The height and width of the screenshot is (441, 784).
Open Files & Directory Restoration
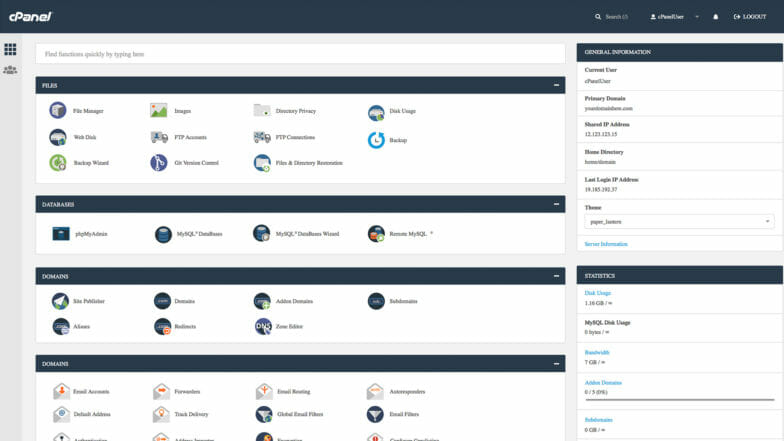(x=262, y=163)
